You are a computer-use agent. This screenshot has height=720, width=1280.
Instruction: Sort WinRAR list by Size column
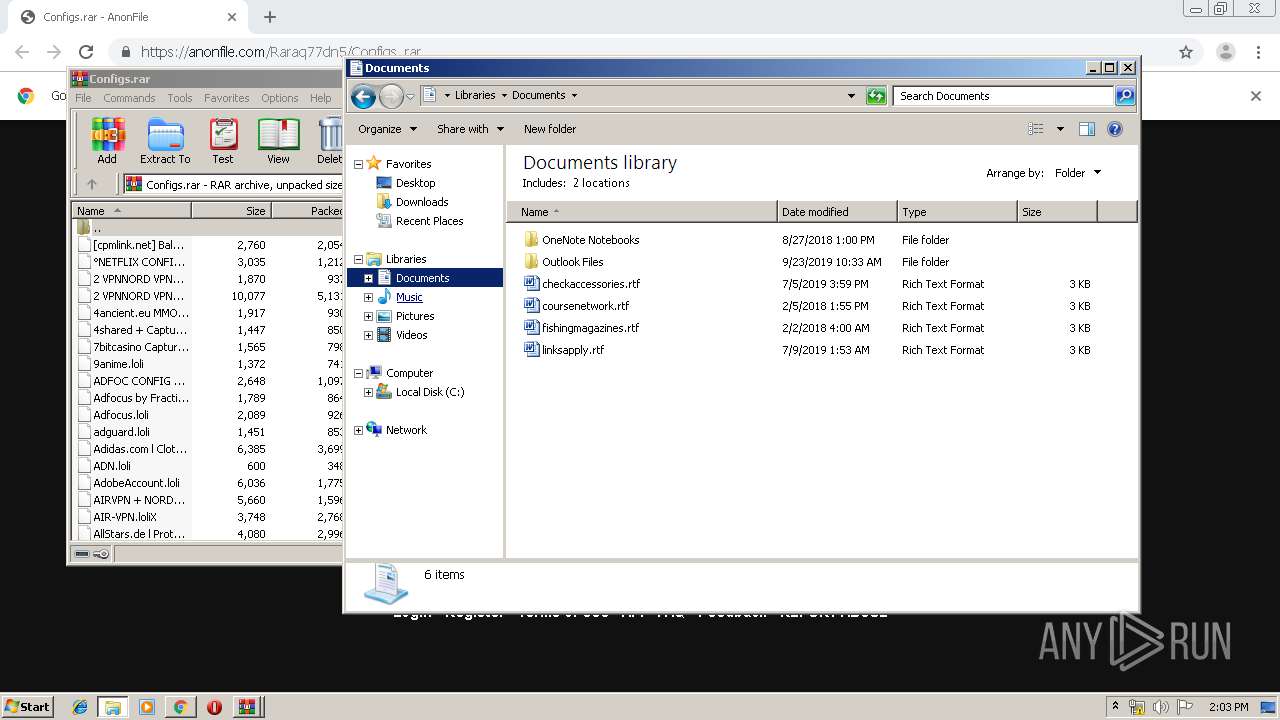[x=231, y=211]
